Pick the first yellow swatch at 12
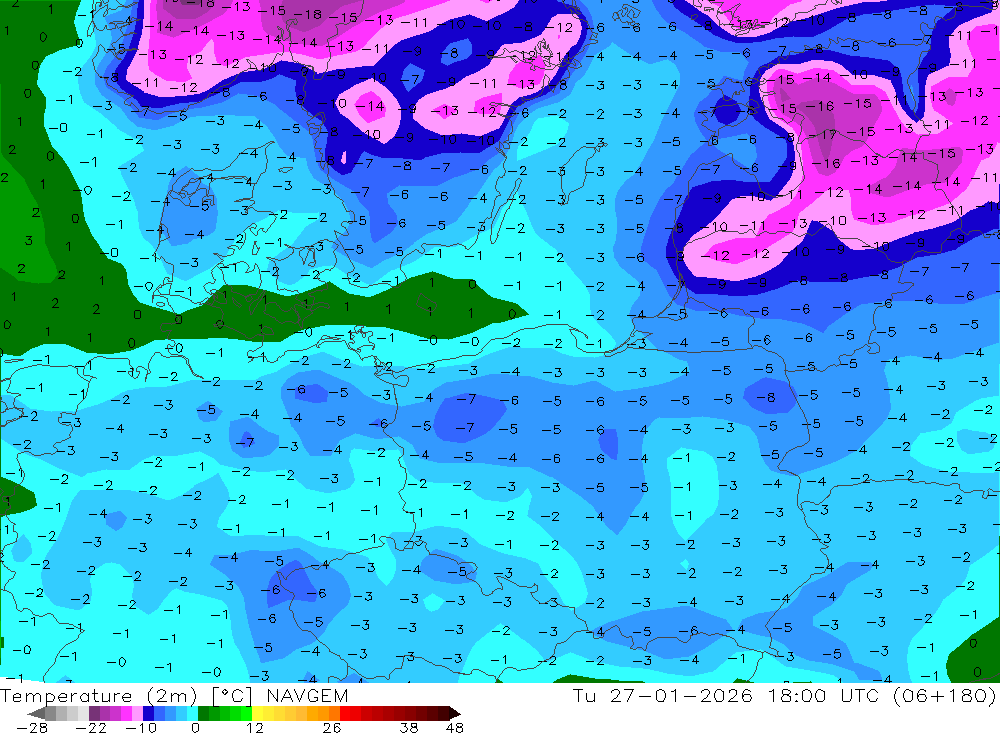 pos(258,713)
